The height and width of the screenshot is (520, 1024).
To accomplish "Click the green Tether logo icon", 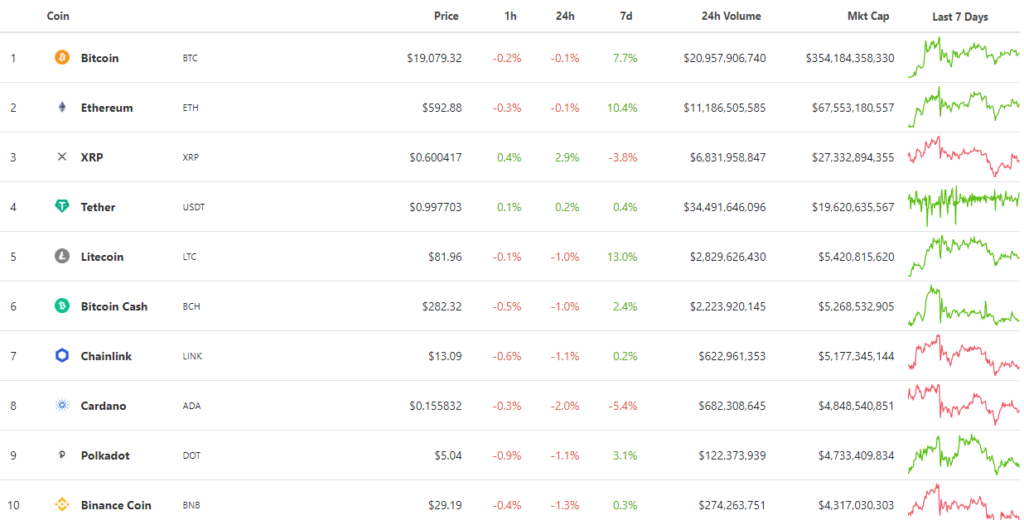I will click(62, 207).
